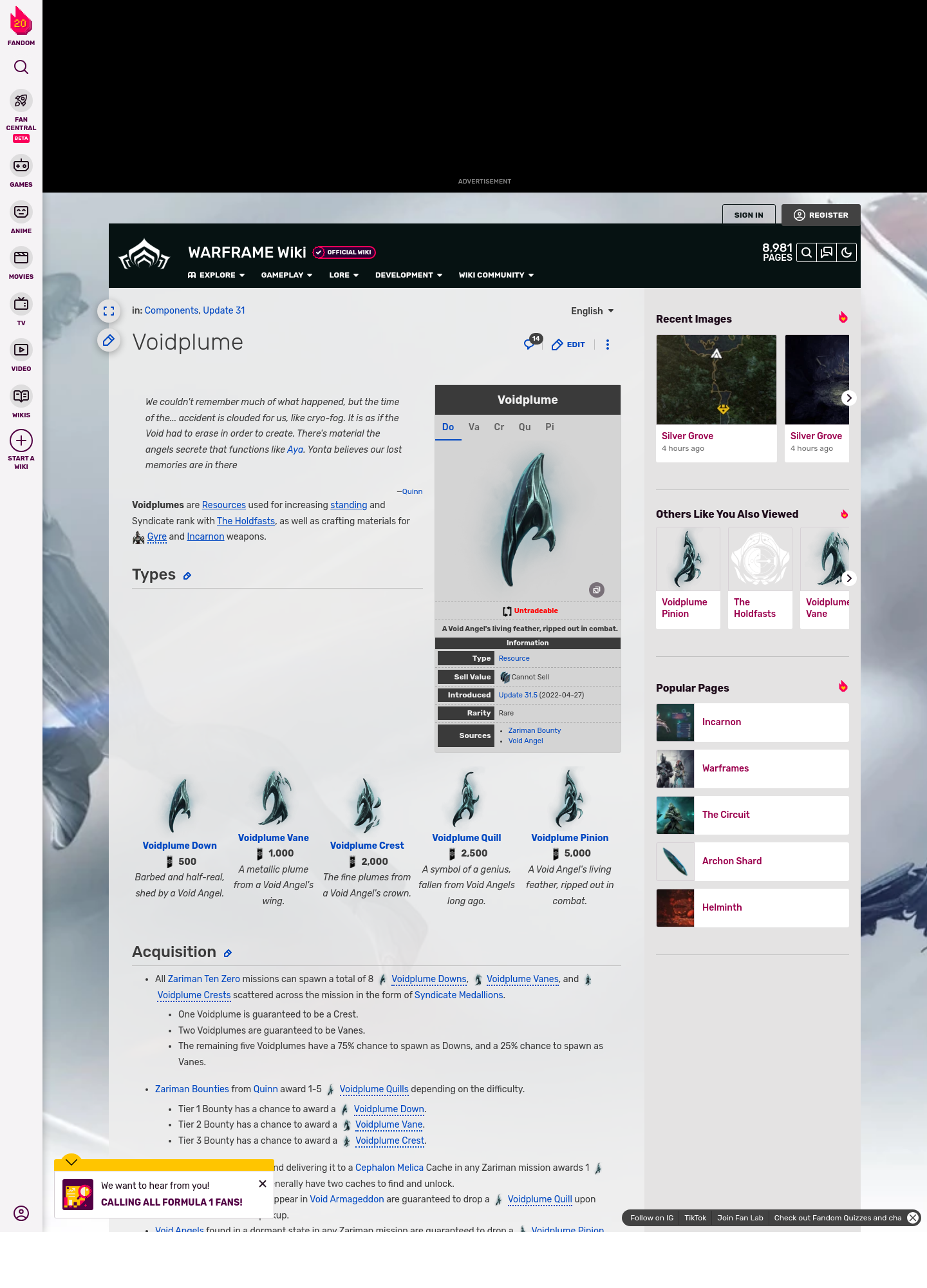Image resolution: width=927 pixels, height=1288 pixels.
Task: Switch to the Do infobox tab
Action: 448,427
